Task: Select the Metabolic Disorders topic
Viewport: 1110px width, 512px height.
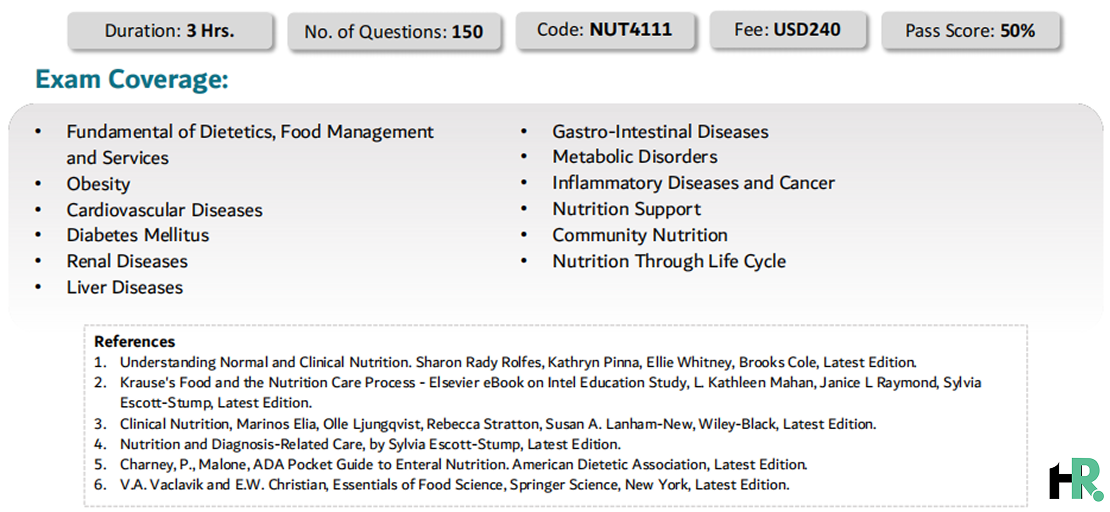Action: [635, 157]
